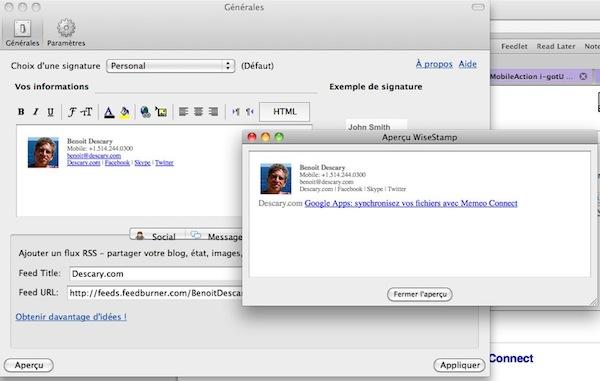Click the Feedlet bookmark in browser window
The image size is (600, 381).
tap(514, 46)
